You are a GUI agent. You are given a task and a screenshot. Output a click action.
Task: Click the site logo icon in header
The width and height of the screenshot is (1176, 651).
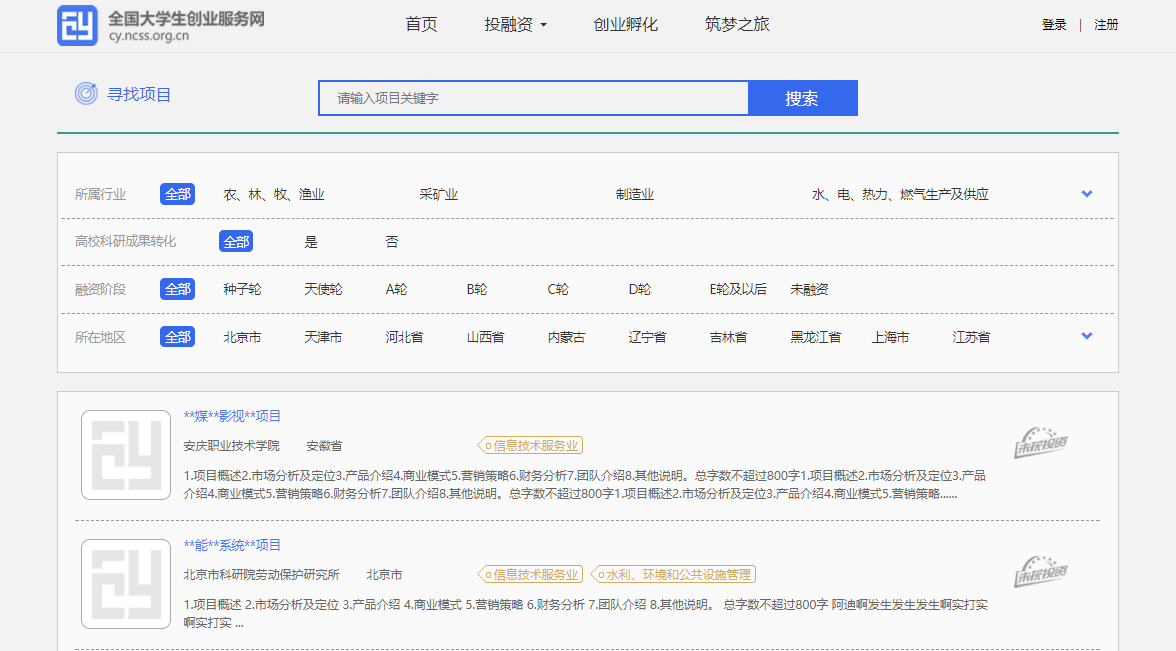click(x=78, y=25)
